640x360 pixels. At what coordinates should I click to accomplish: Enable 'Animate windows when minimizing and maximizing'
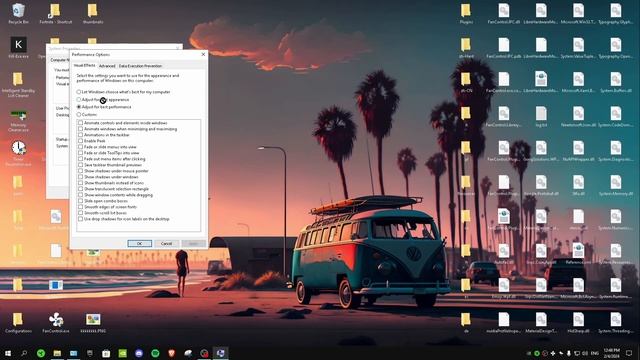click(x=80, y=129)
